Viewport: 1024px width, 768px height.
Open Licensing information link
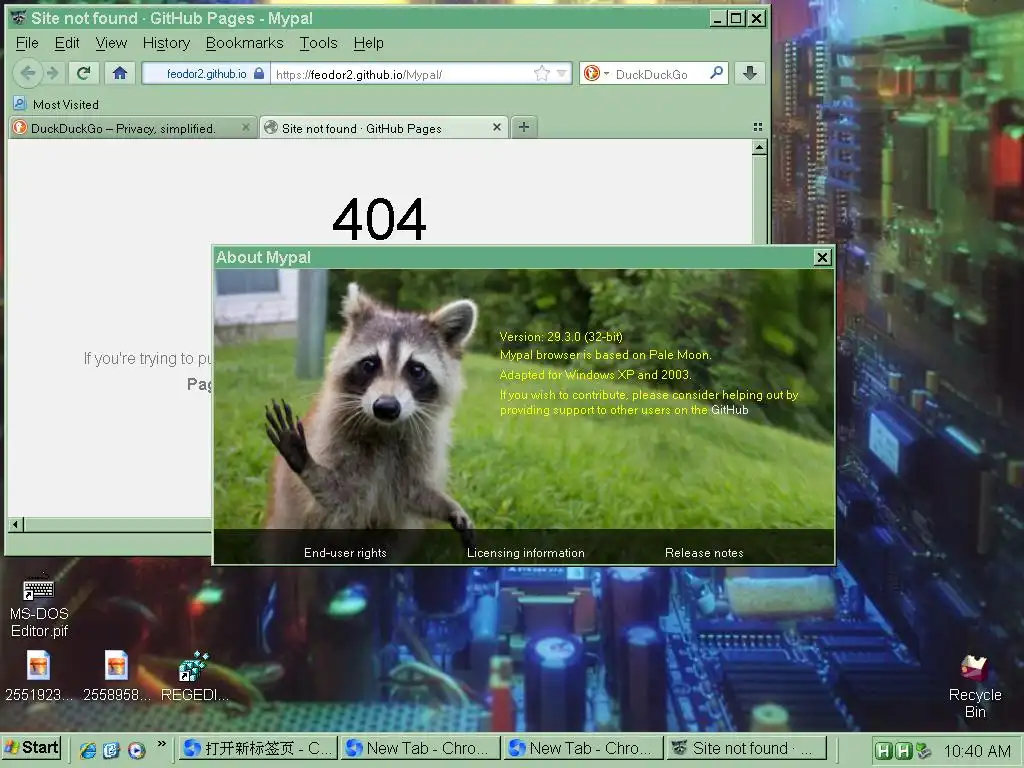coord(526,552)
